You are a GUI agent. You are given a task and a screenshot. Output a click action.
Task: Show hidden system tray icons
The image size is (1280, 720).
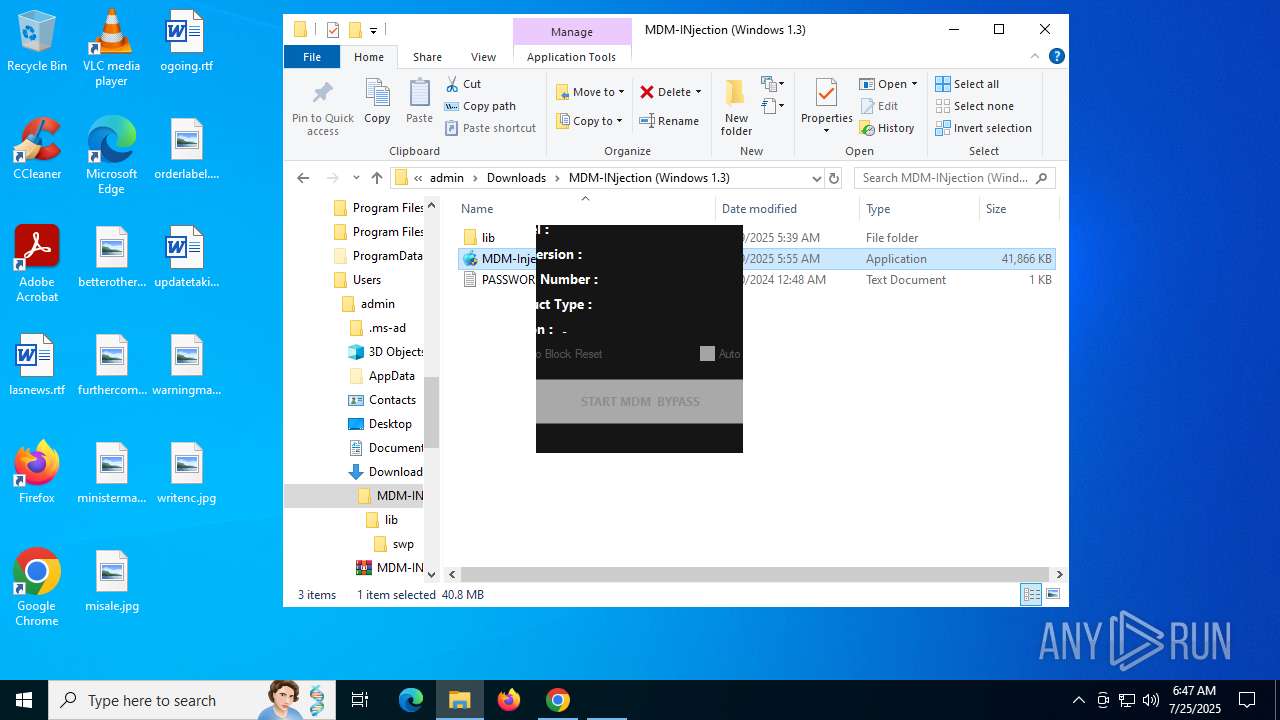(x=1078, y=700)
